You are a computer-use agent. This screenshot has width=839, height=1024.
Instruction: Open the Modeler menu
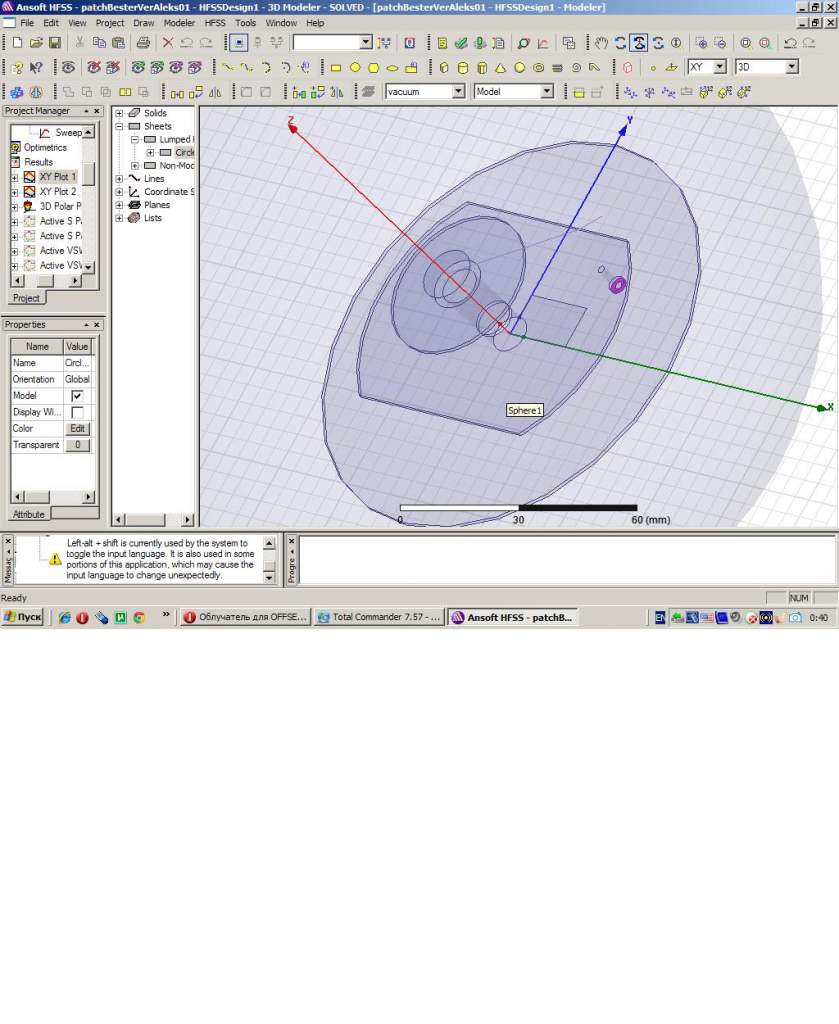(179, 23)
